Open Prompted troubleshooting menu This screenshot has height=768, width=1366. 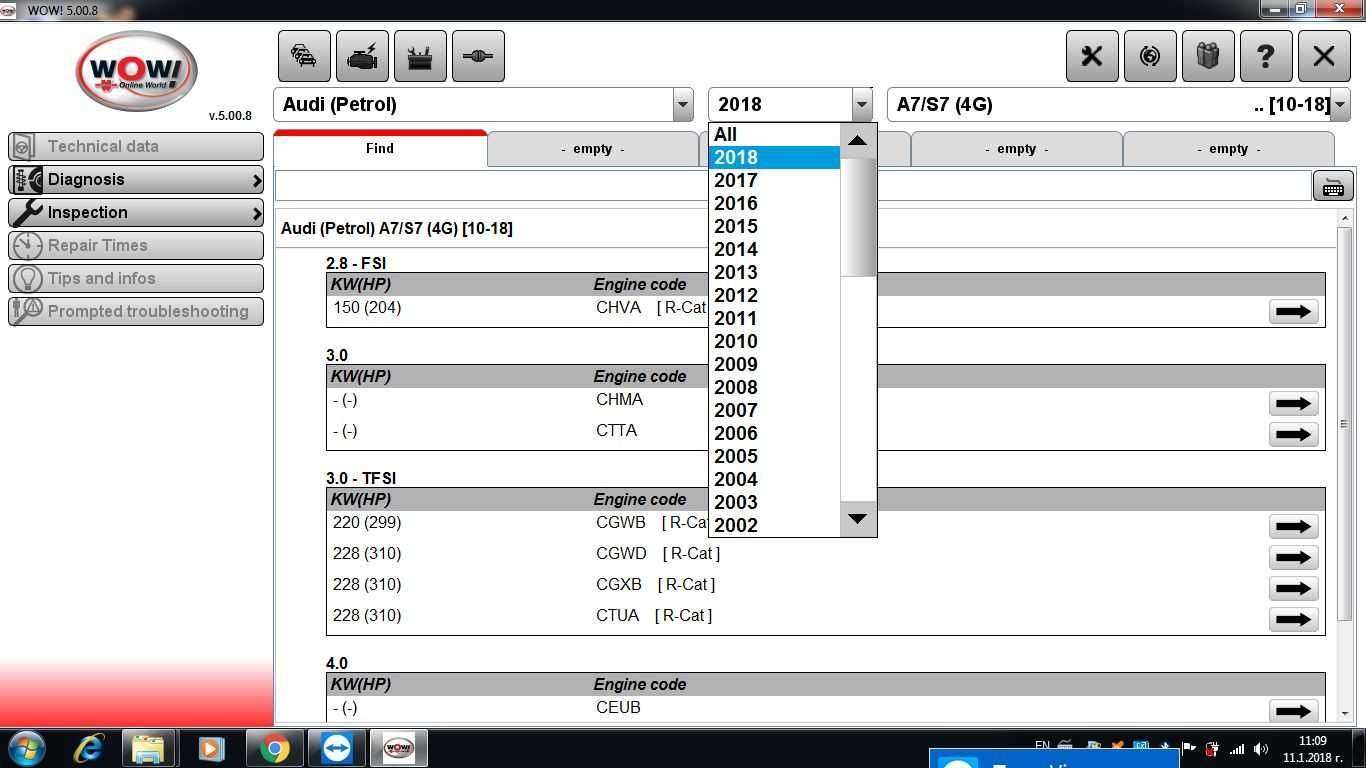click(136, 311)
